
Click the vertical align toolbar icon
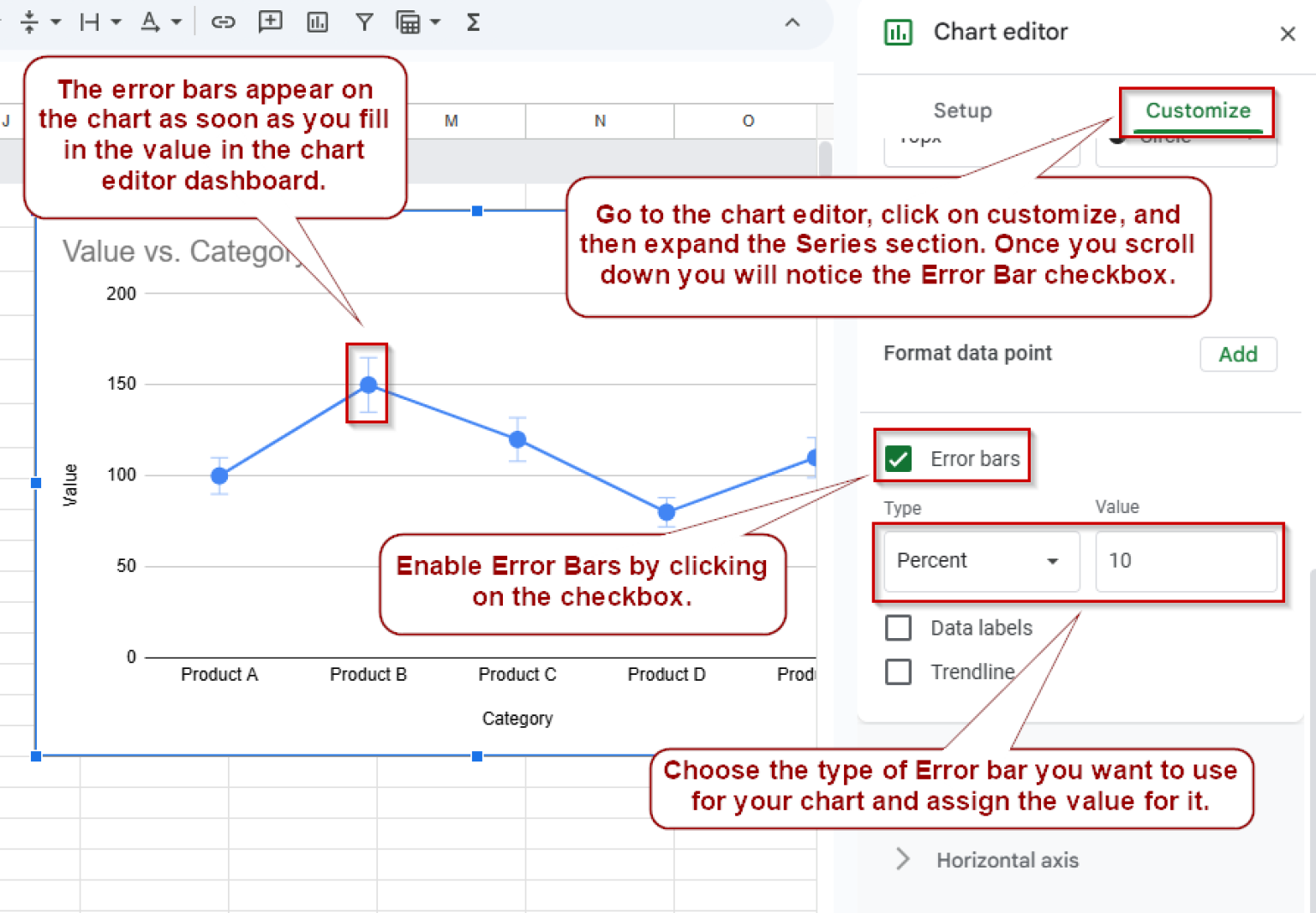pyautogui.click(x=30, y=22)
